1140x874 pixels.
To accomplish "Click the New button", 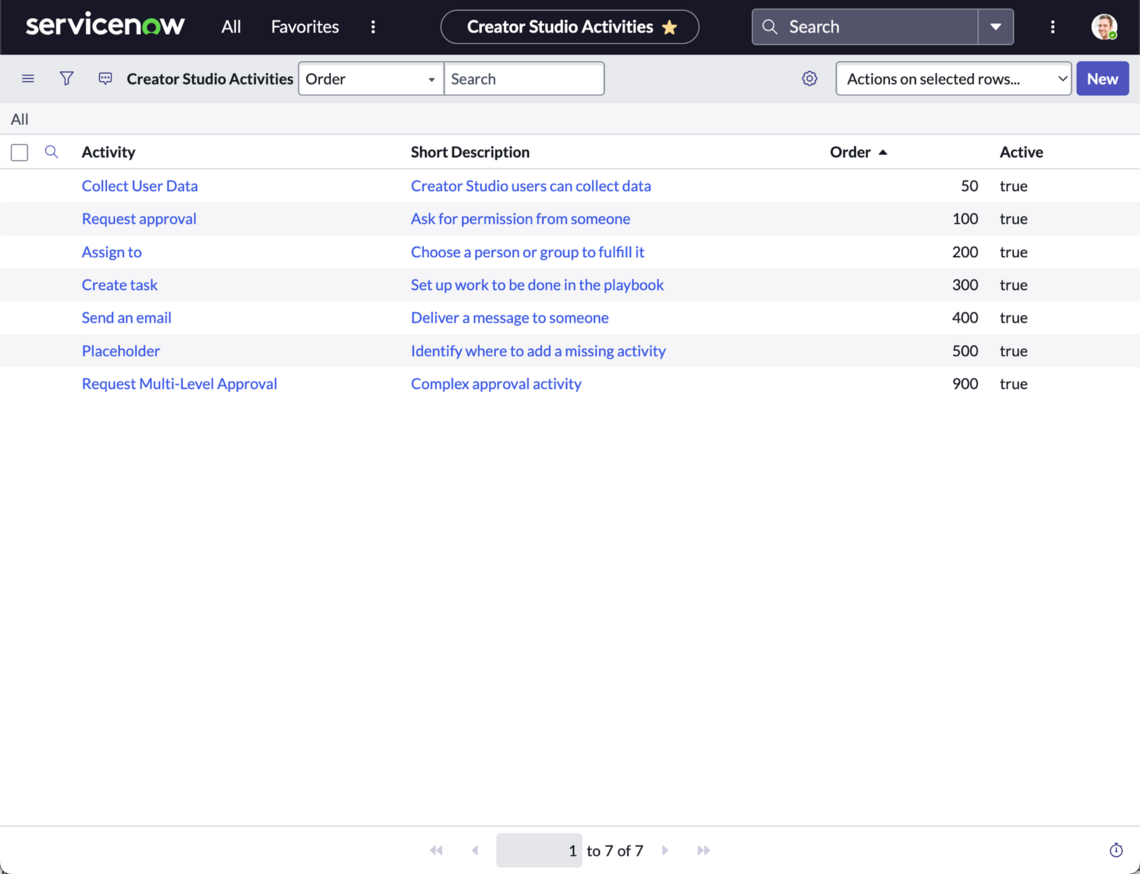I will coord(1102,79).
